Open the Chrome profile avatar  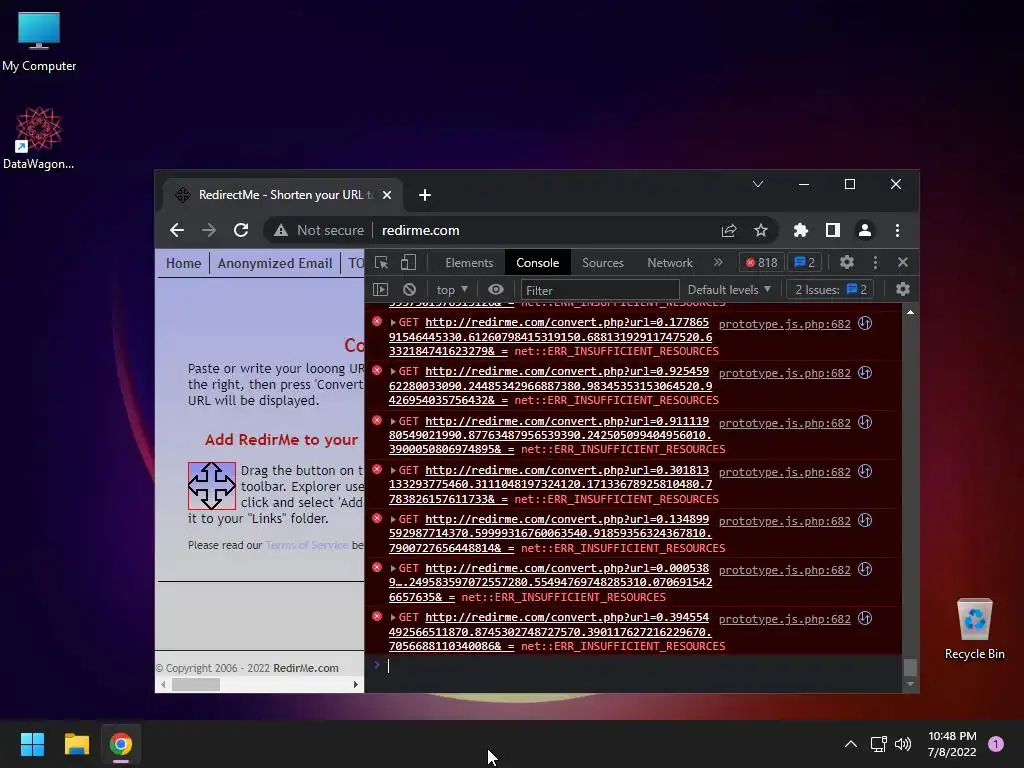[x=865, y=231]
